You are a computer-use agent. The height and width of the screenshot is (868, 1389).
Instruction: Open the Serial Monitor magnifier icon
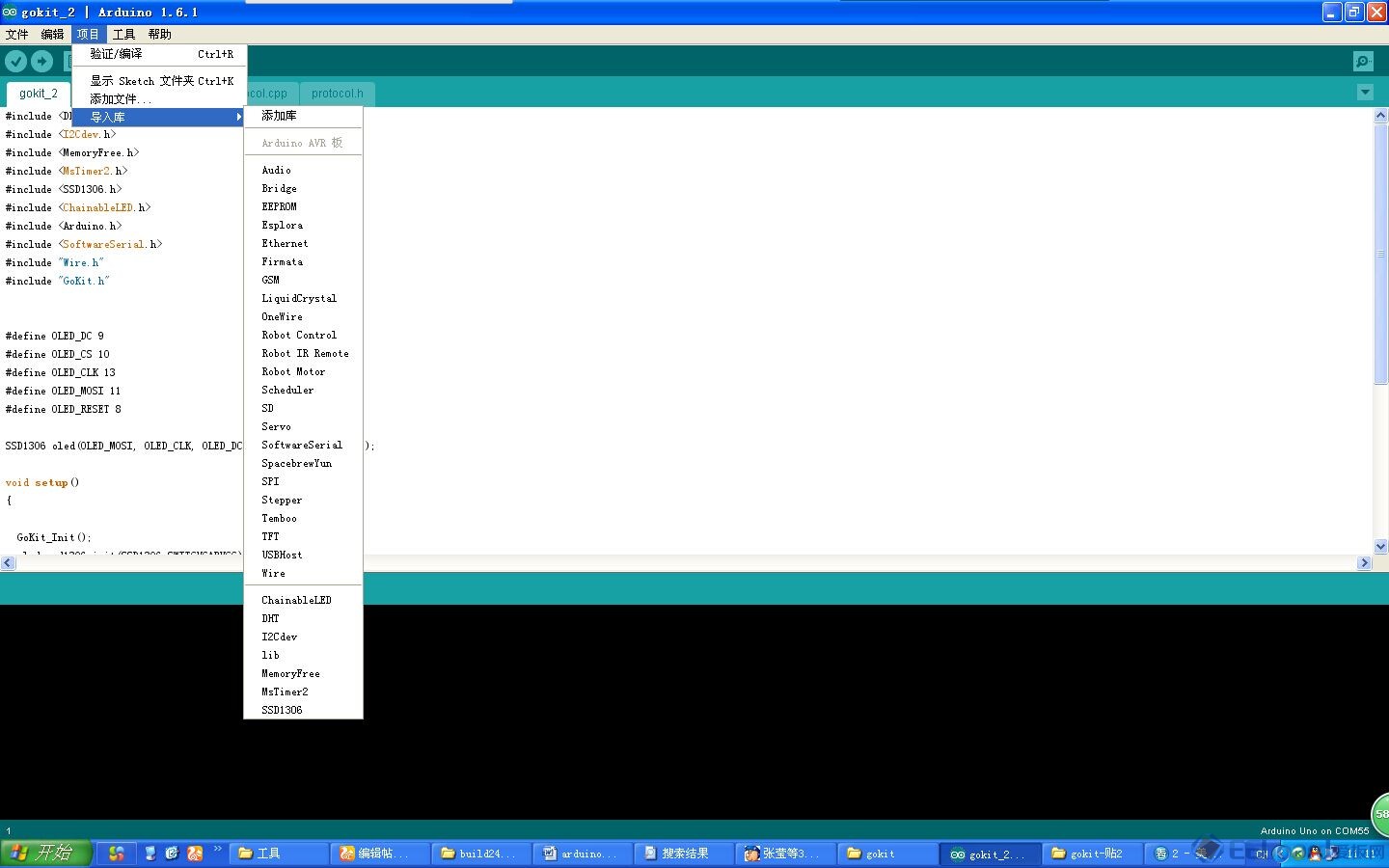(x=1363, y=62)
